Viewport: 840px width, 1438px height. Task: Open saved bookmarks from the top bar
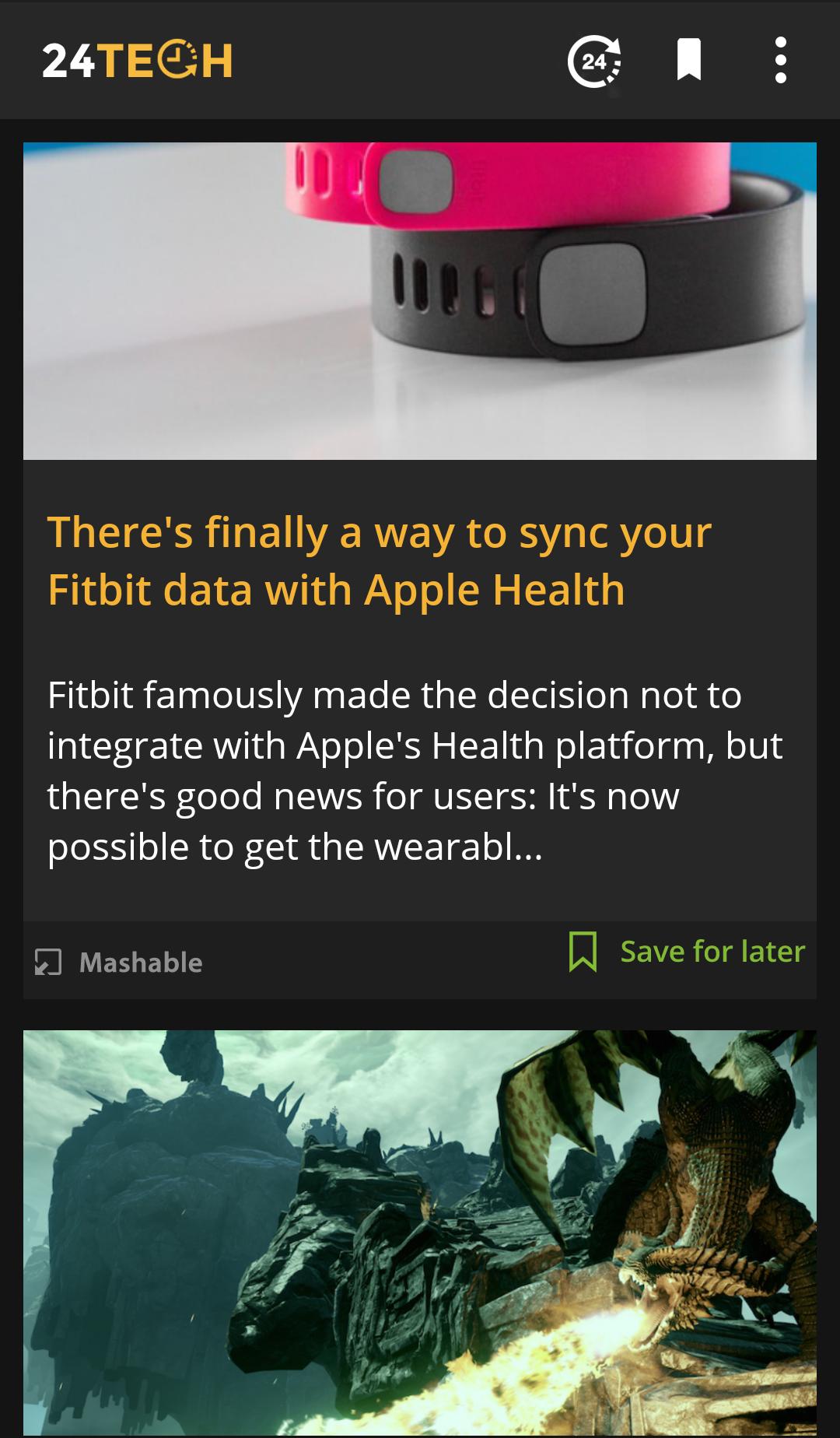coord(689,59)
